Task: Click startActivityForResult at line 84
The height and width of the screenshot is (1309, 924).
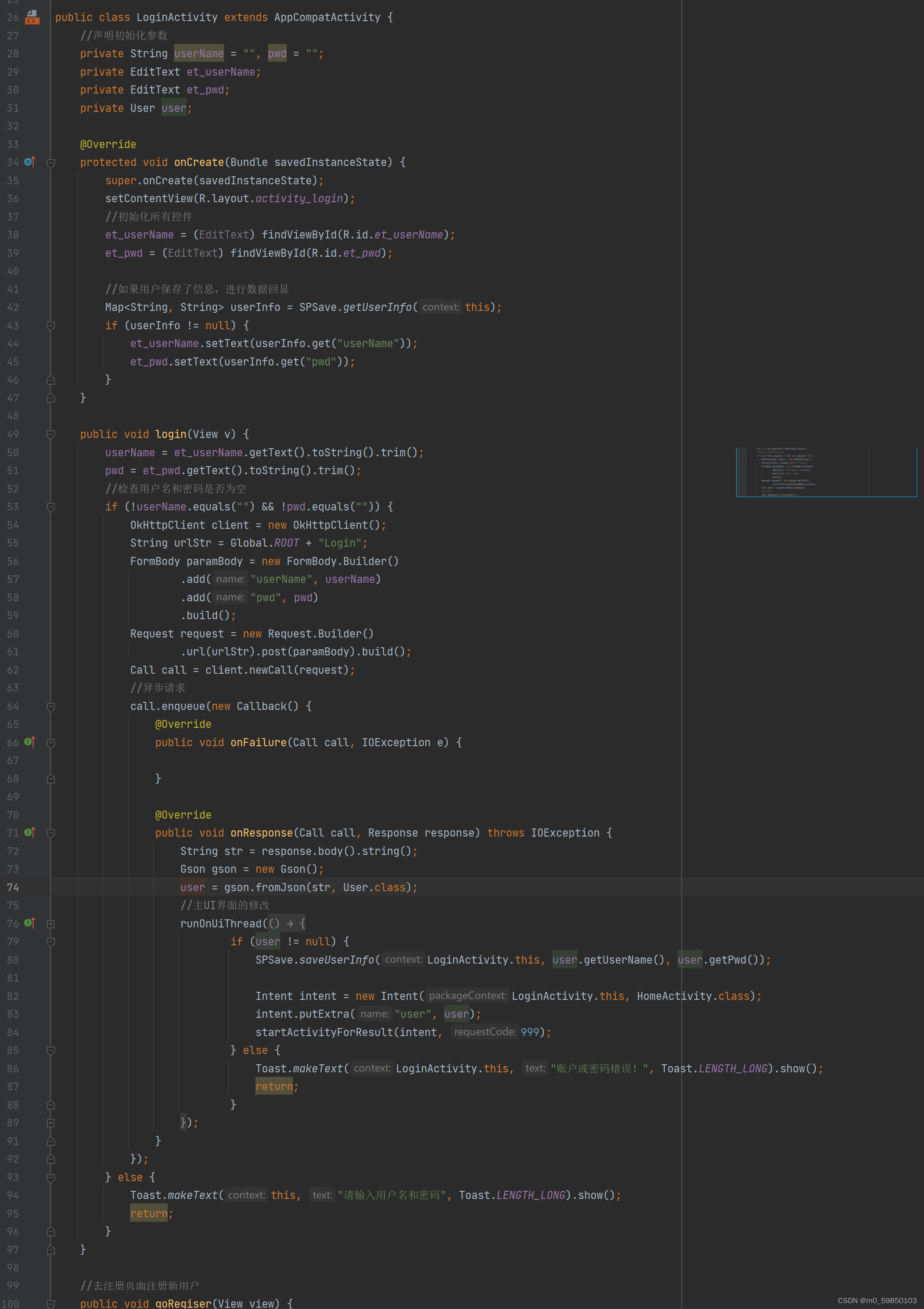Action: click(324, 1033)
